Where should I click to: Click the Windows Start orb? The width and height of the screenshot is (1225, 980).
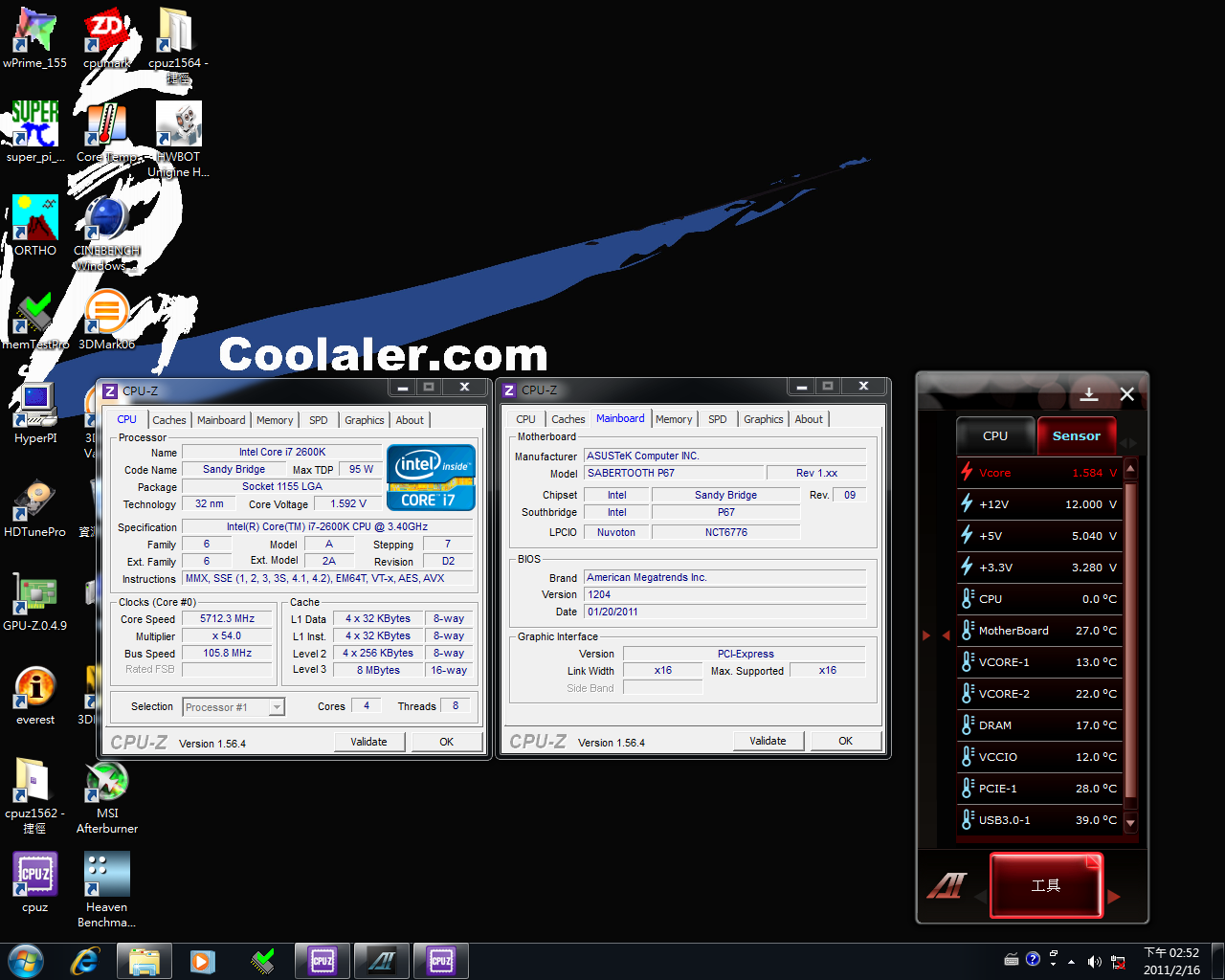[26, 961]
